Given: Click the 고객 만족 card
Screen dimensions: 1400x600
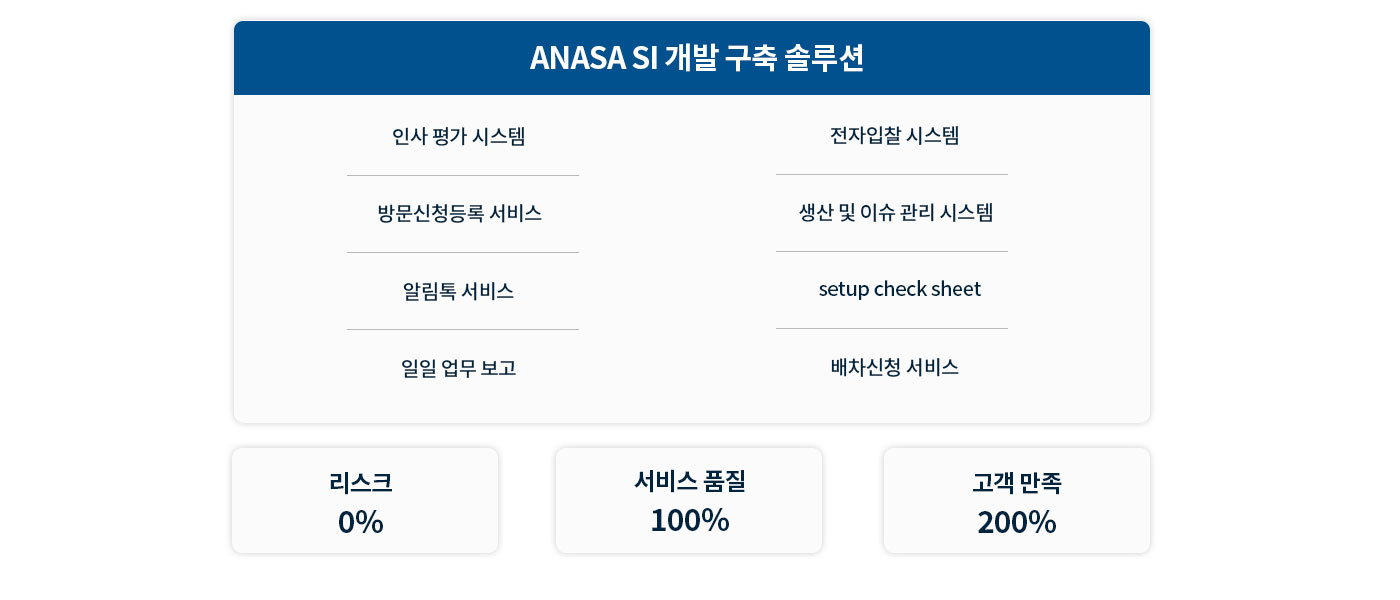Looking at the screenshot, I should coord(1017,500).
